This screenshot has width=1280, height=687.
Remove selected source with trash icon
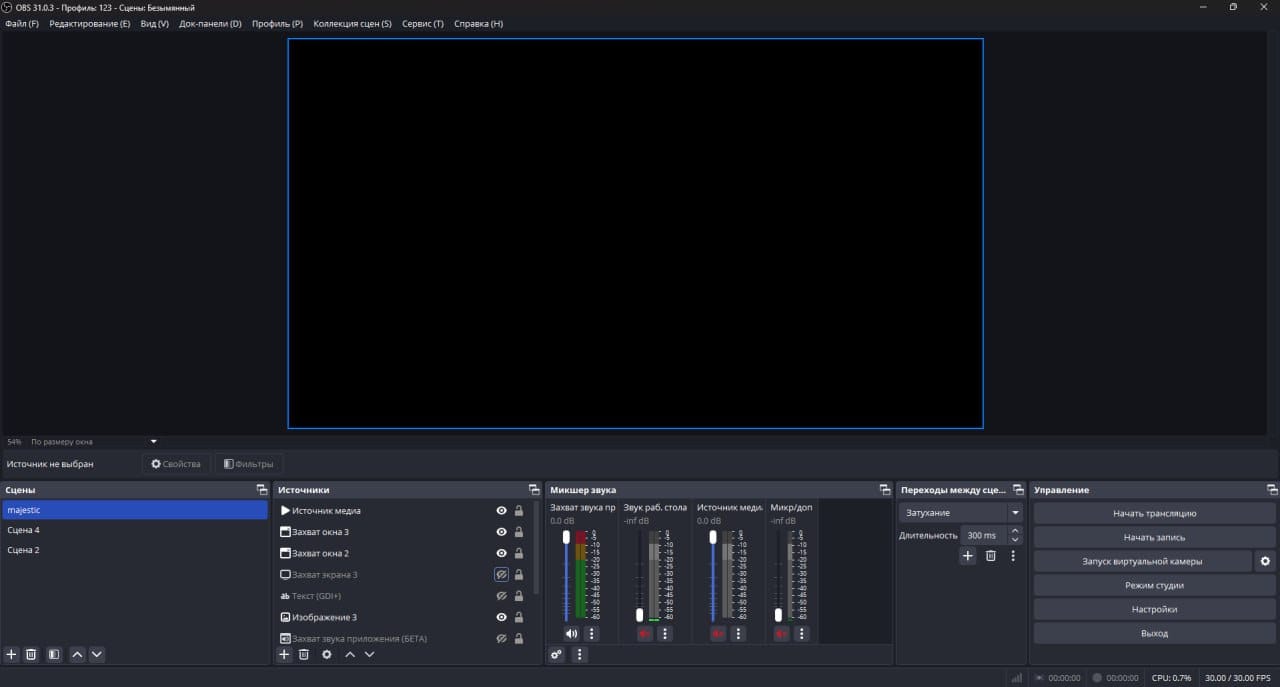pos(304,654)
